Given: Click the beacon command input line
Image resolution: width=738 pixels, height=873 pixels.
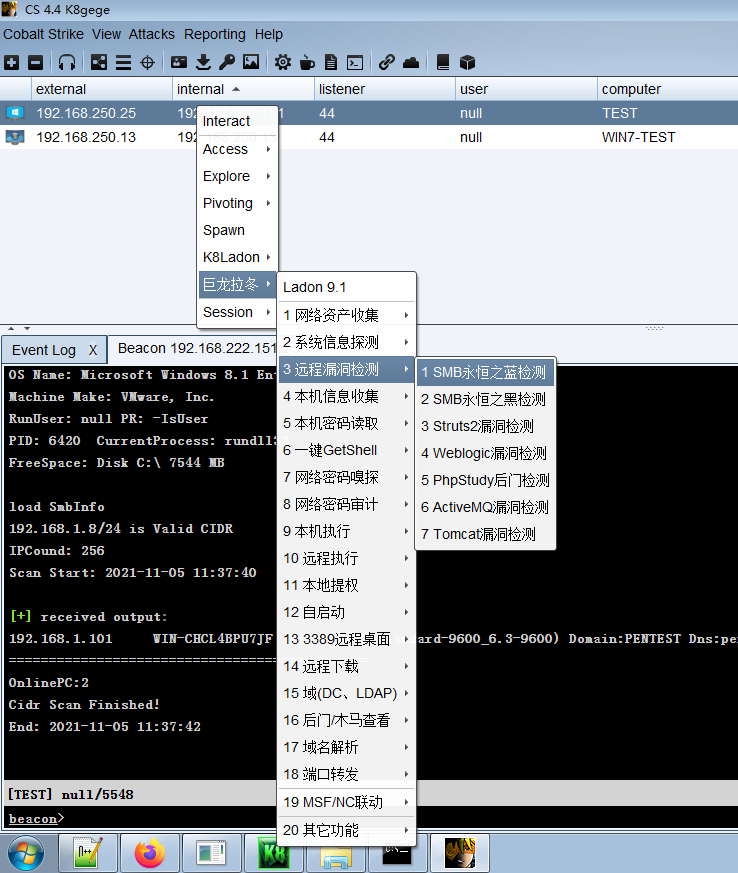Looking at the screenshot, I should pyautogui.click(x=369, y=818).
